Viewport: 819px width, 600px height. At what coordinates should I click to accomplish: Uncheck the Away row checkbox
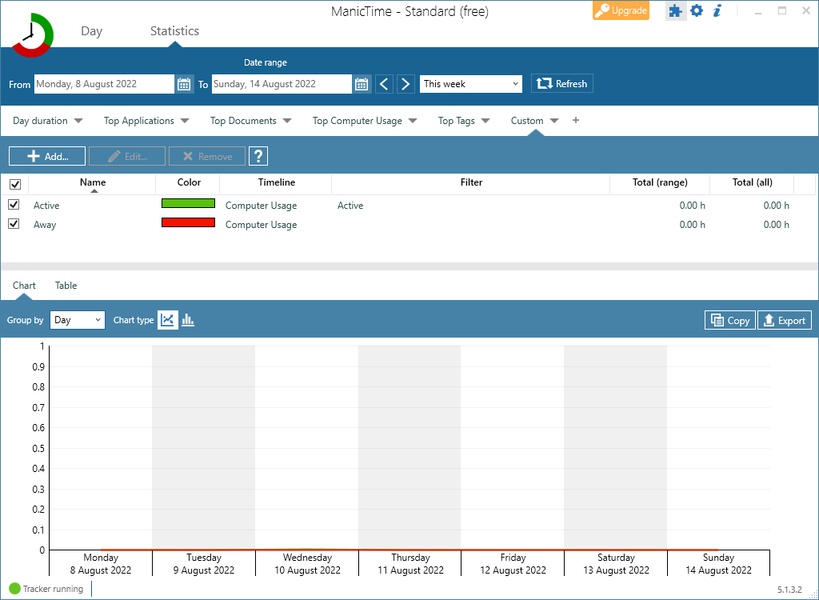click(14, 224)
